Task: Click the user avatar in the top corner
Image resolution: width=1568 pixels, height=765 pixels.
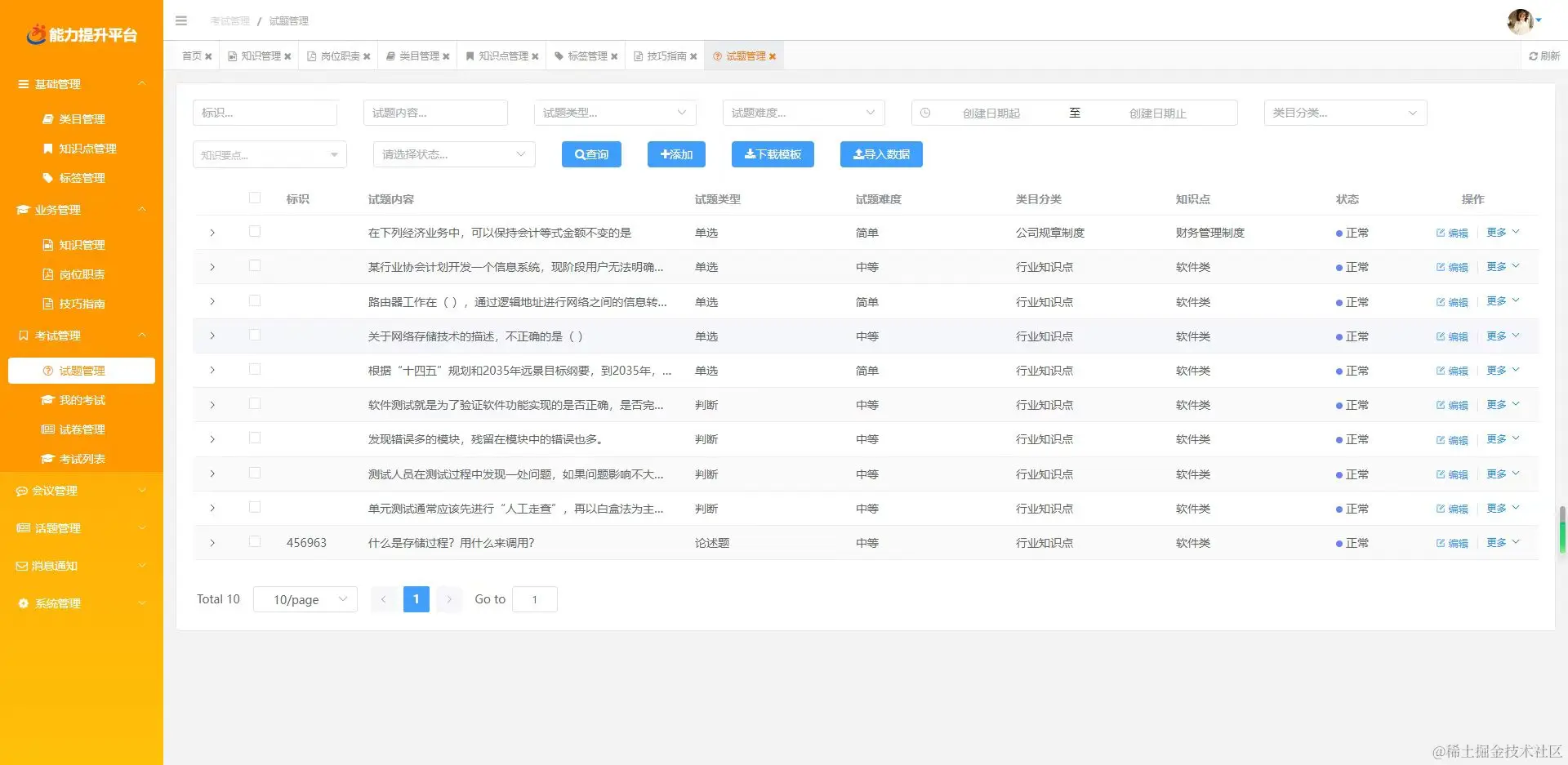Action: pyautogui.click(x=1521, y=22)
